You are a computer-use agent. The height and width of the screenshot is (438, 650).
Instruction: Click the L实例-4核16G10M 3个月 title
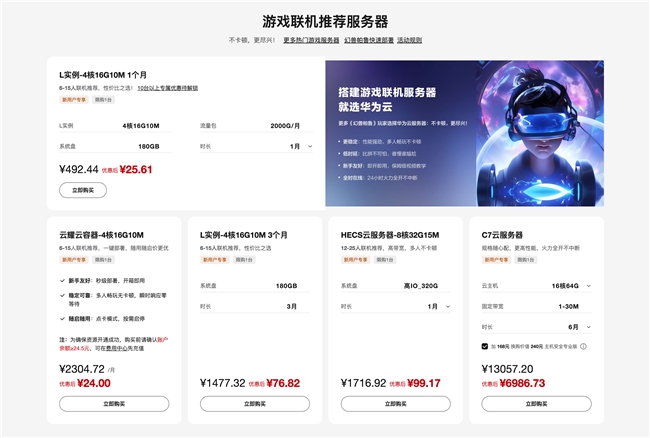point(244,235)
